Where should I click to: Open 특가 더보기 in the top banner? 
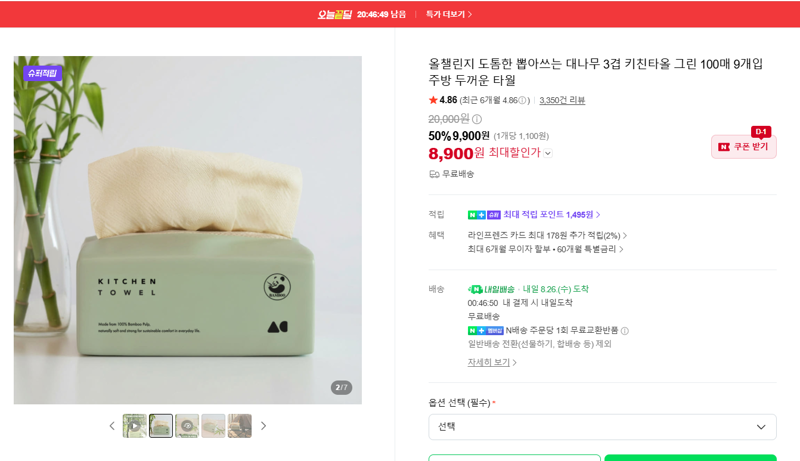449,14
